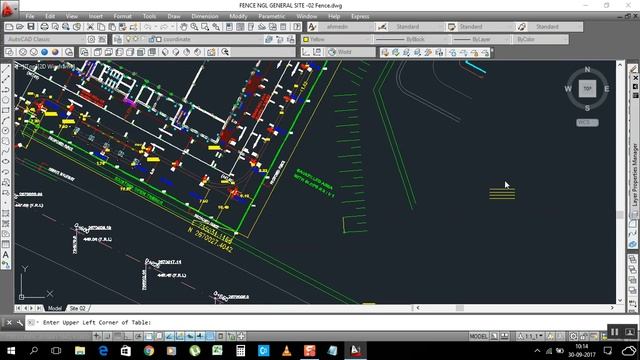
Task: Click the Table tool in Draw toolbar
Action: click(x=6, y=244)
